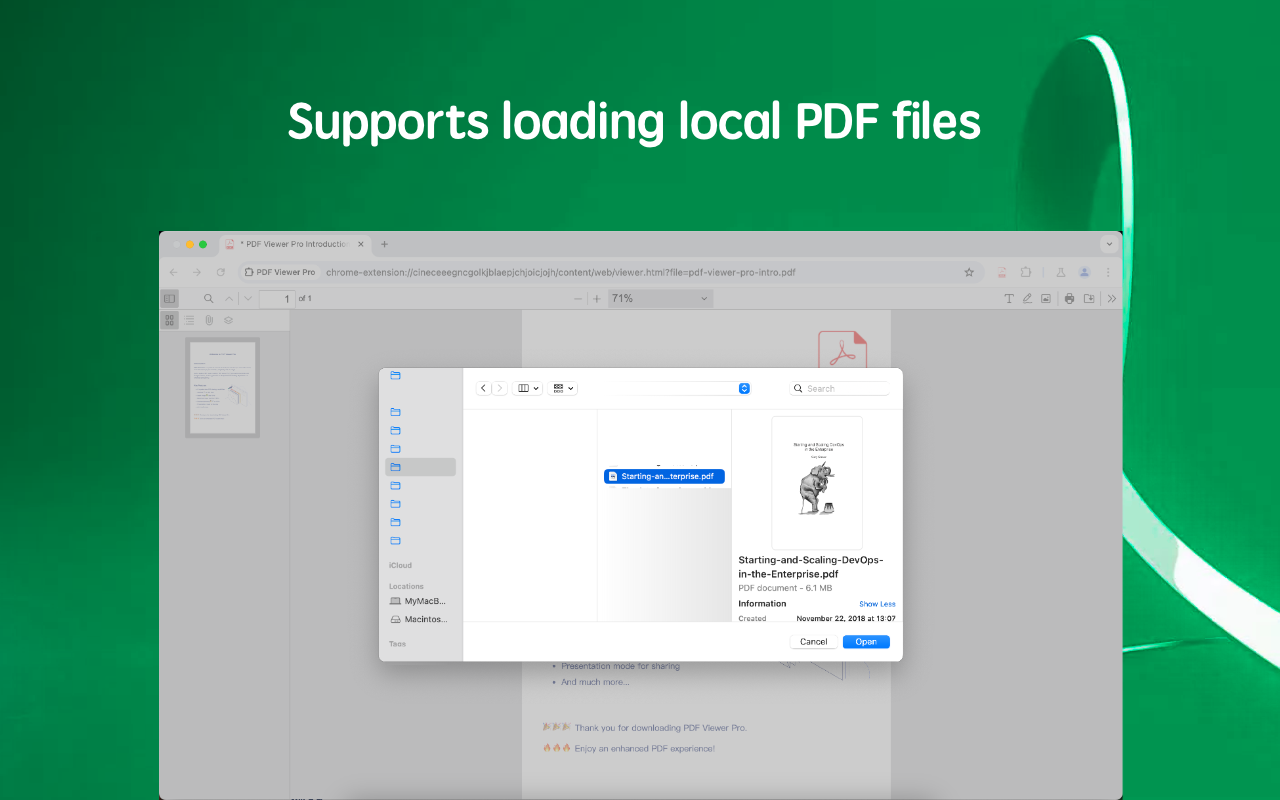
Task: Open the tab search dropdown arrow
Action: coord(1109,244)
